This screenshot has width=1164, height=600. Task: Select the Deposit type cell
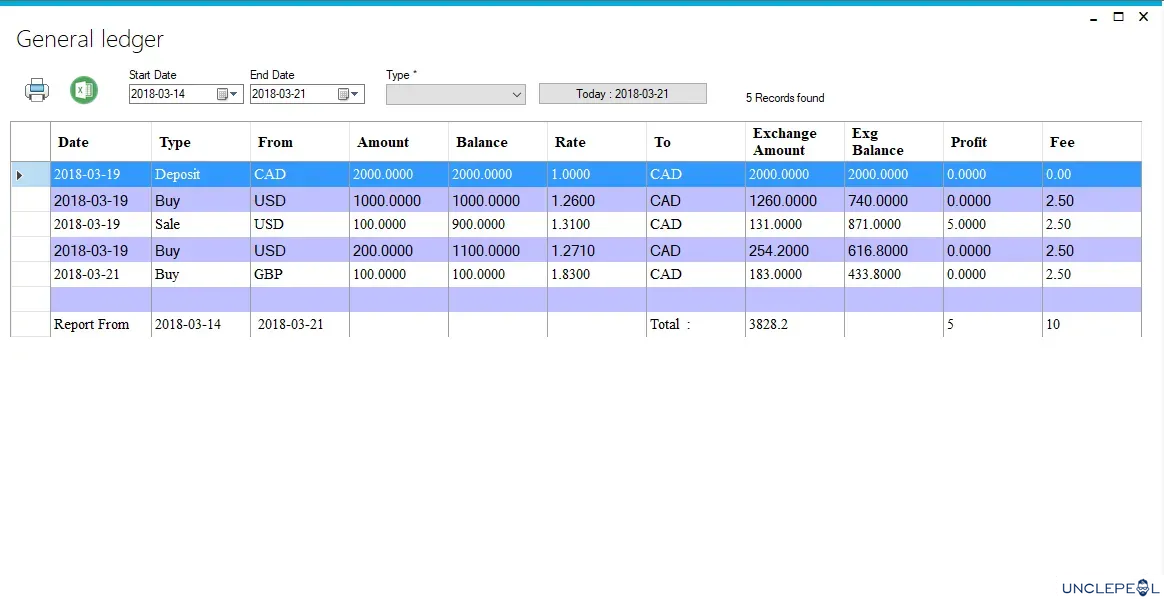pos(200,175)
